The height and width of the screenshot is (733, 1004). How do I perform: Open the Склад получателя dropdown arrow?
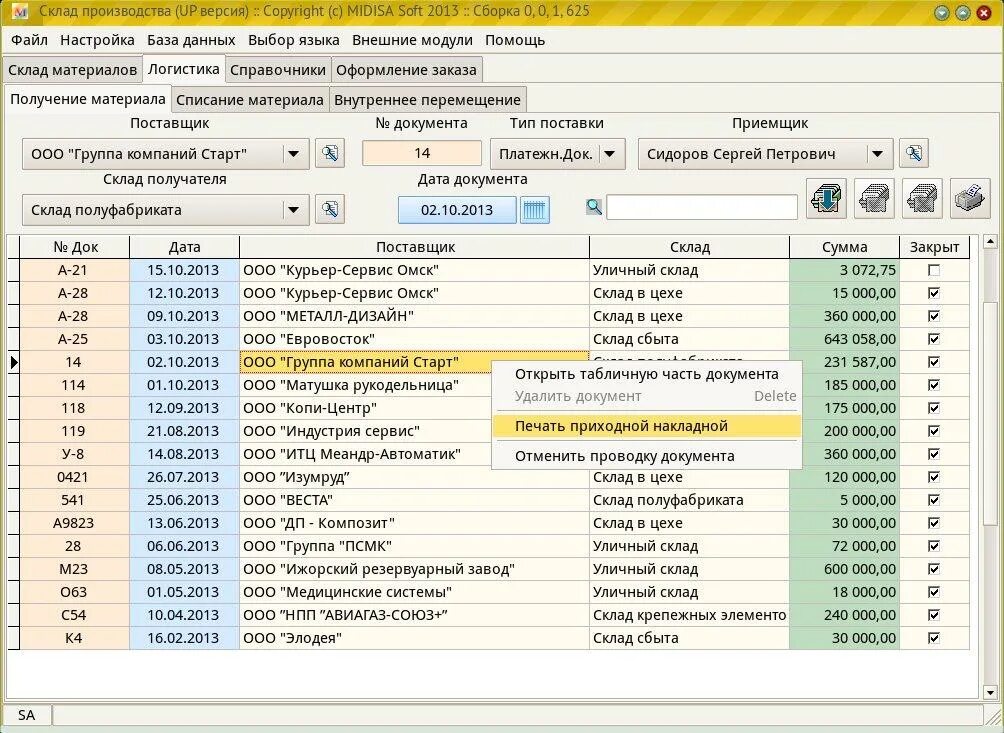pyautogui.click(x=293, y=209)
